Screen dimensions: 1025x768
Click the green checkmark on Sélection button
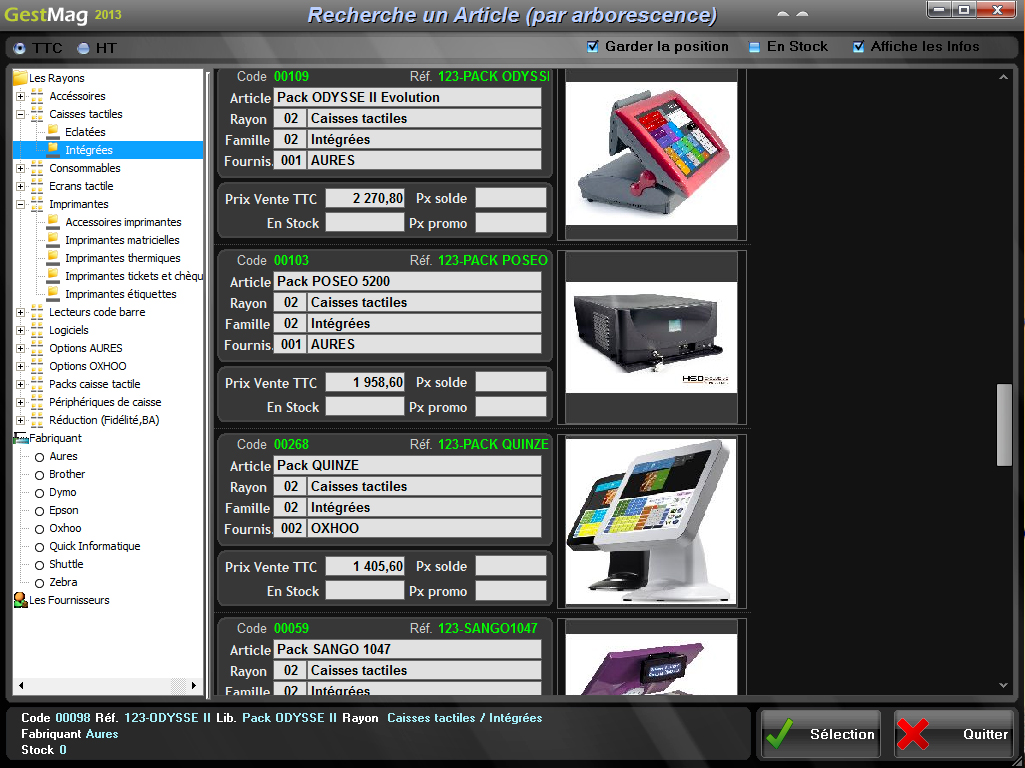pos(779,734)
